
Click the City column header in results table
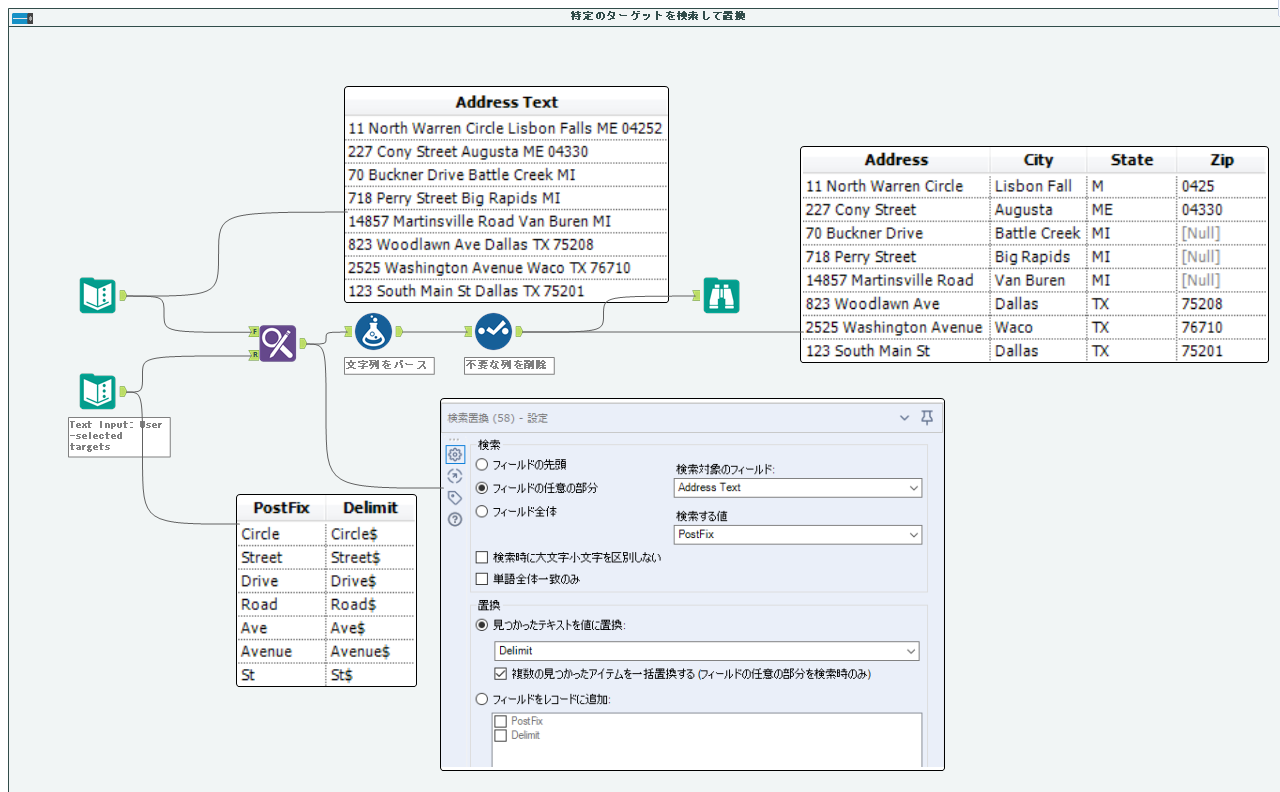[x=1038, y=160]
